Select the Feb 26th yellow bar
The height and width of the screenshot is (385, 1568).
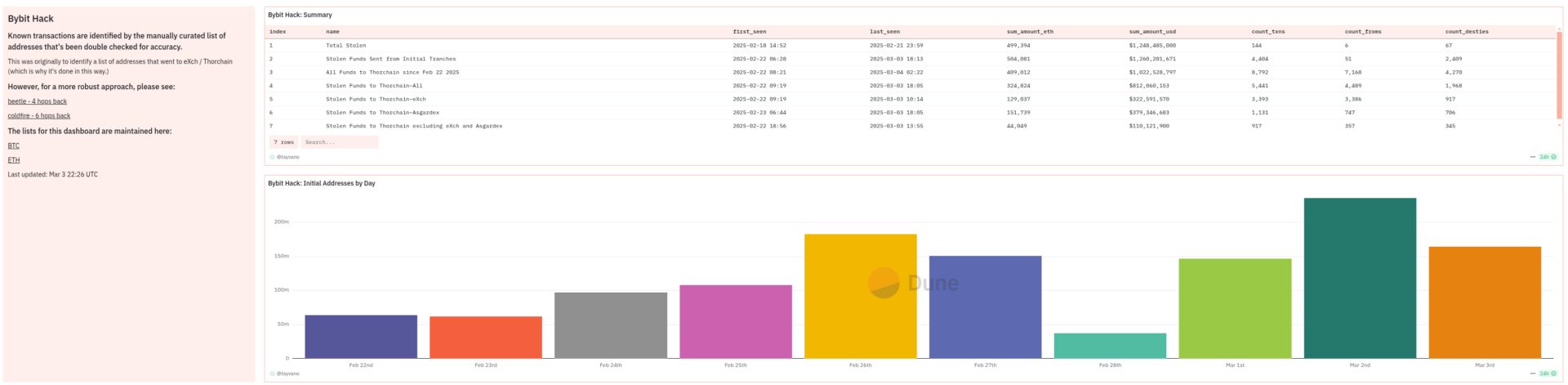click(x=861, y=297)
